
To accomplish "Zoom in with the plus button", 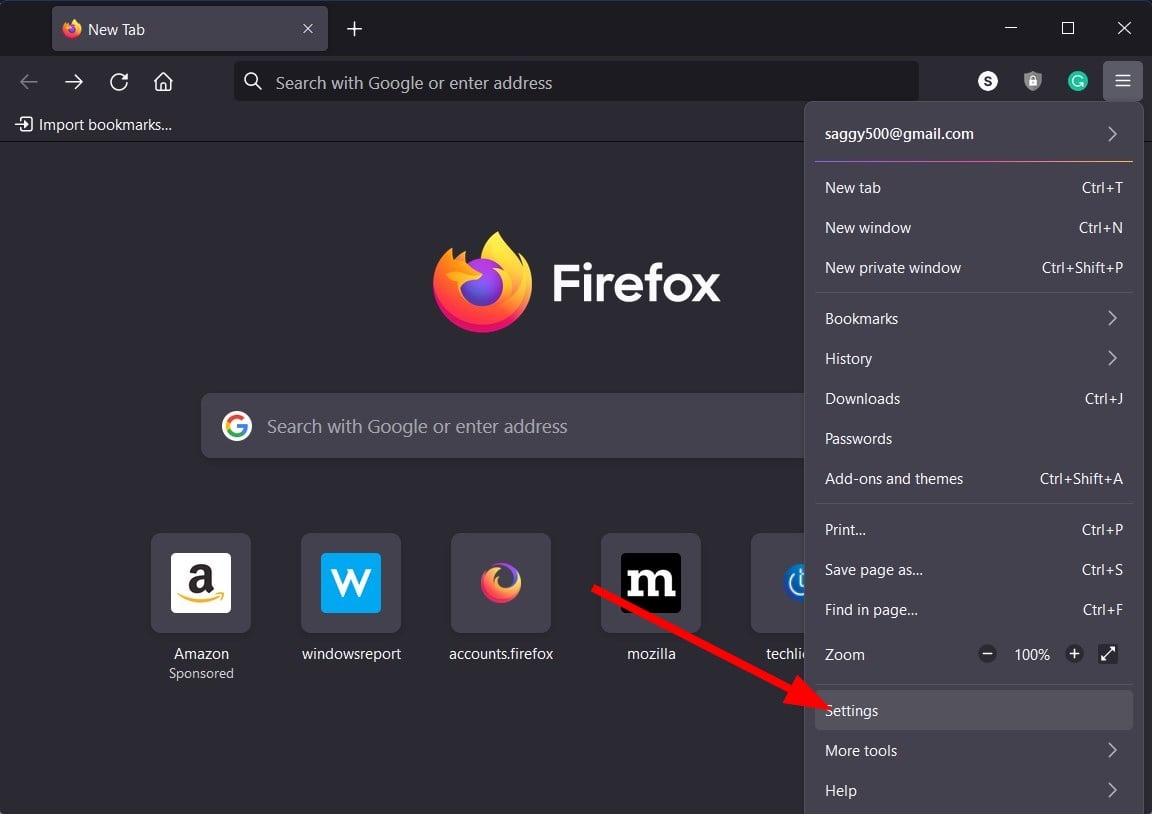I will pos(1074,654).
